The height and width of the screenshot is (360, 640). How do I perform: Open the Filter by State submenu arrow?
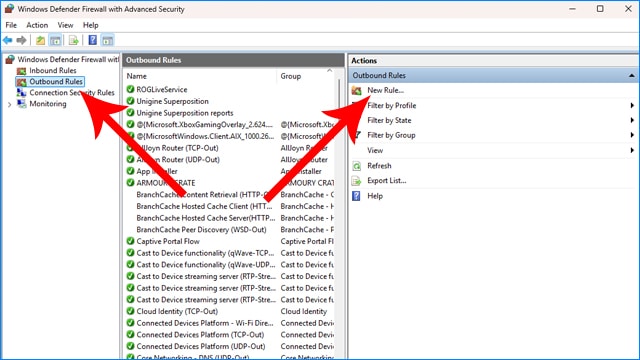tap(632, 120)
